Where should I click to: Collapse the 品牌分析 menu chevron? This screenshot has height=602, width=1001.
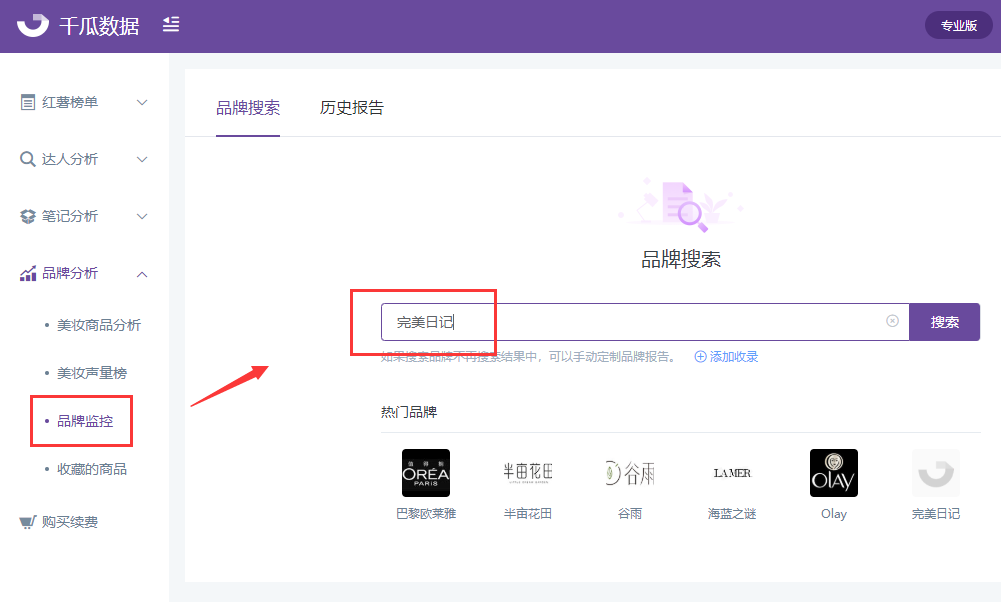[142, 274]
